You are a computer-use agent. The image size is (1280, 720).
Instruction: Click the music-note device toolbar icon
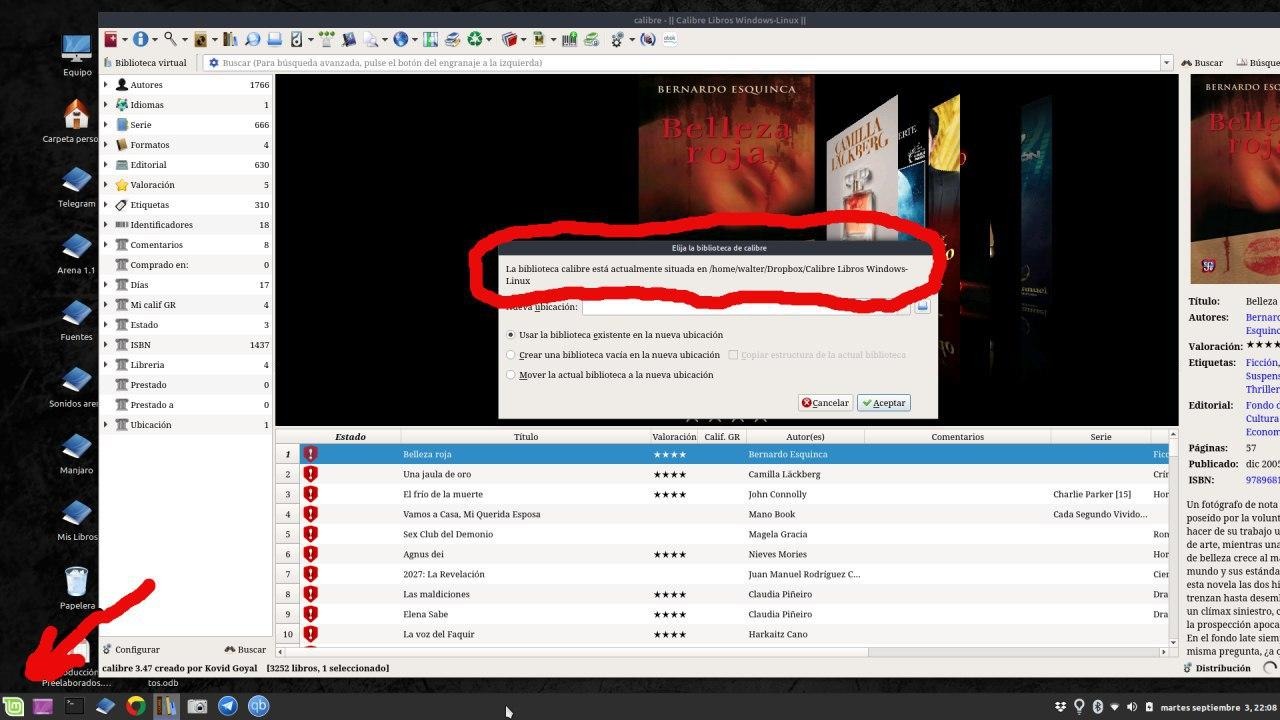[x=297, y=39]
